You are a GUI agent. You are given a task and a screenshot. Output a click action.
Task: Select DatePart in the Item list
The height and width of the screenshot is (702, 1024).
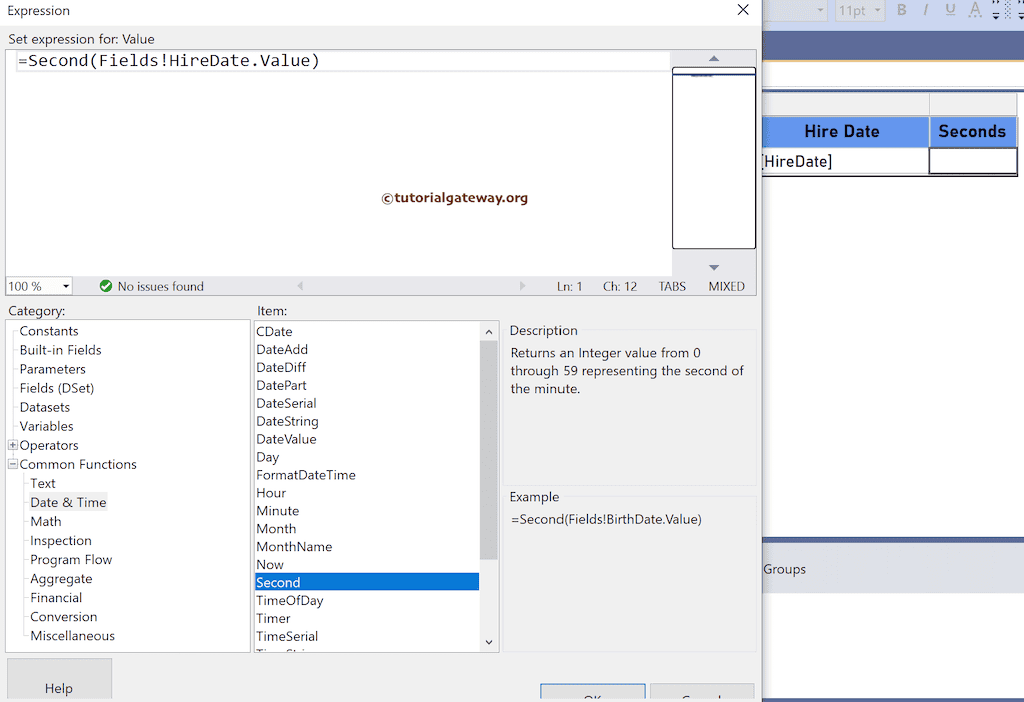(x=367, y=385)
